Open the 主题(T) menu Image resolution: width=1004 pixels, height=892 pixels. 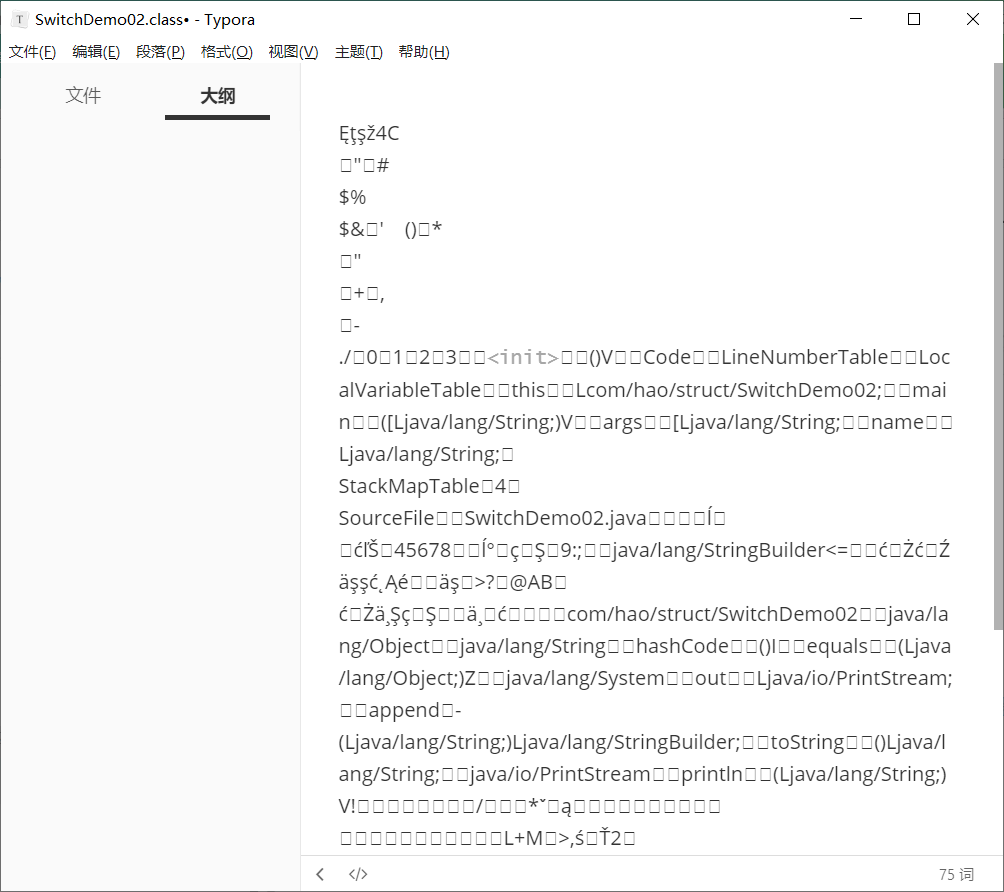(359, 52)
